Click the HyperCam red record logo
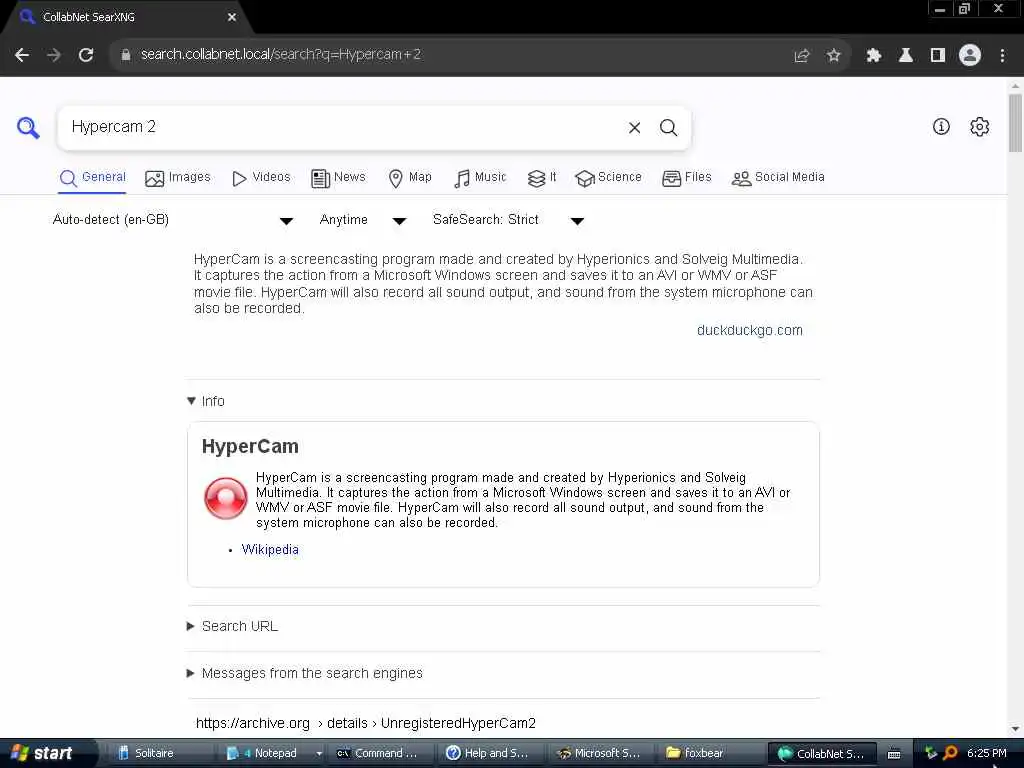1024x768 pixels. (x=225, y=498)
